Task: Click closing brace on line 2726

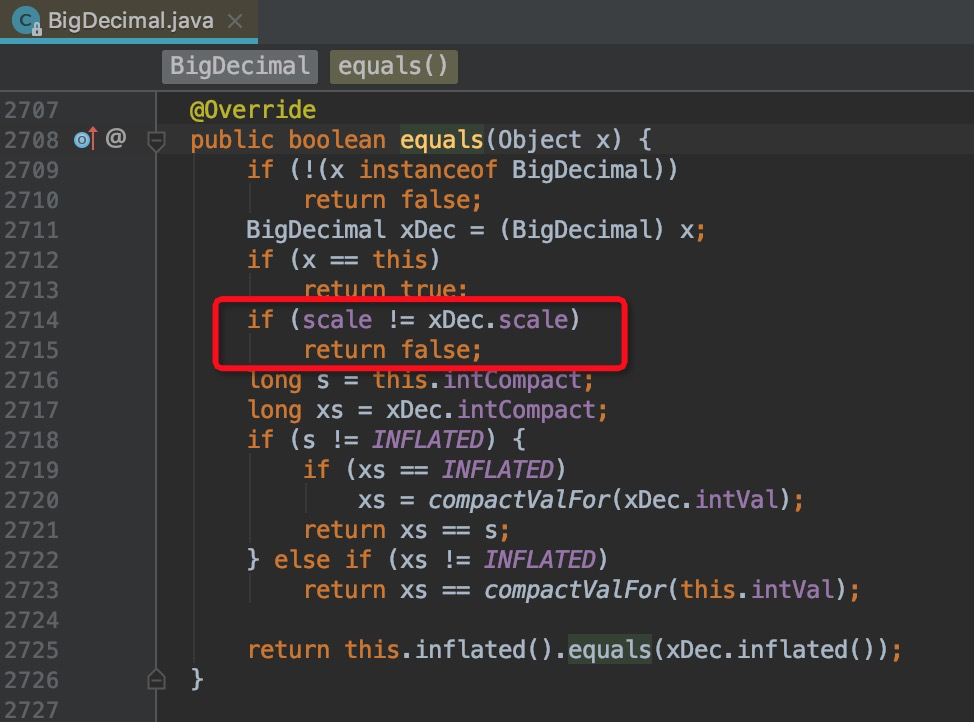Action: coord(197,679)
